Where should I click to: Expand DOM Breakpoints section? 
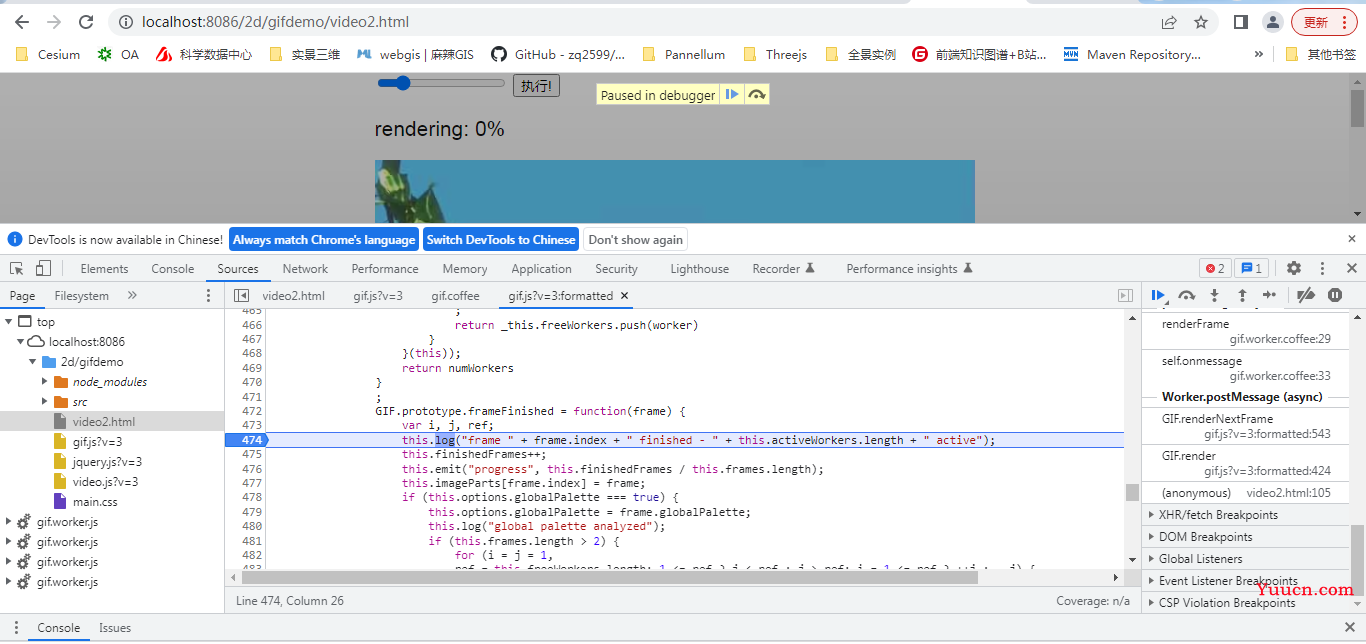pyautogui.click(x=1246, y=537)
